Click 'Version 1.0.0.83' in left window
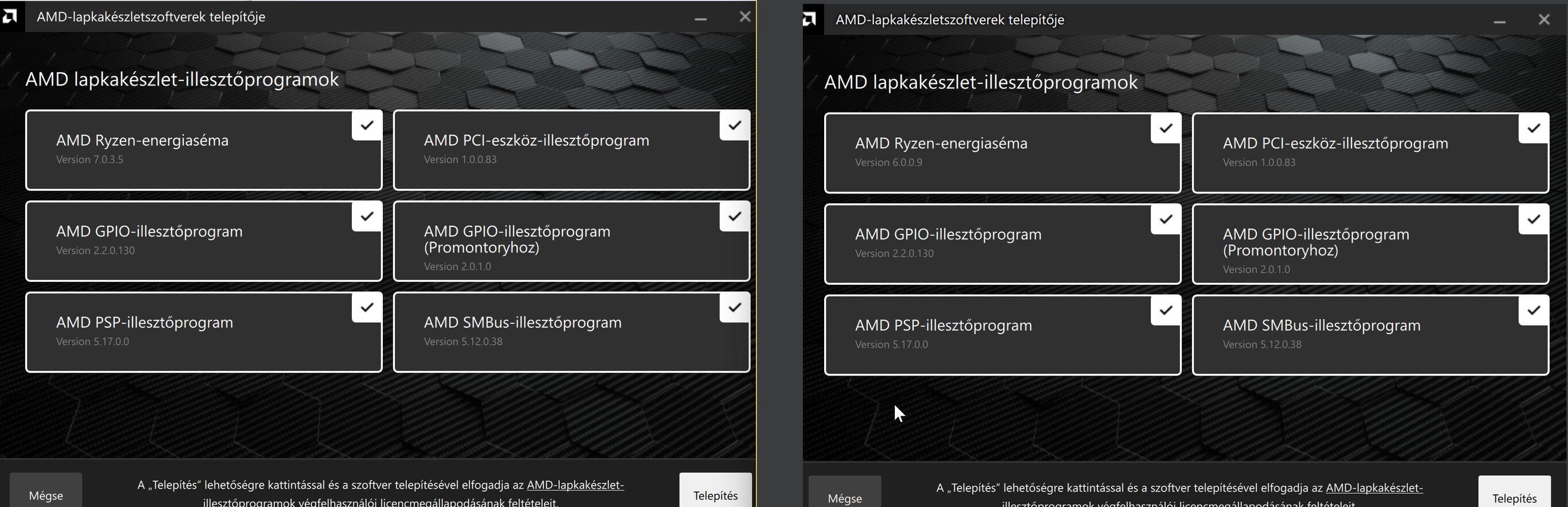Viewport: 1568px width, 507px height. (x=460, y=160)
